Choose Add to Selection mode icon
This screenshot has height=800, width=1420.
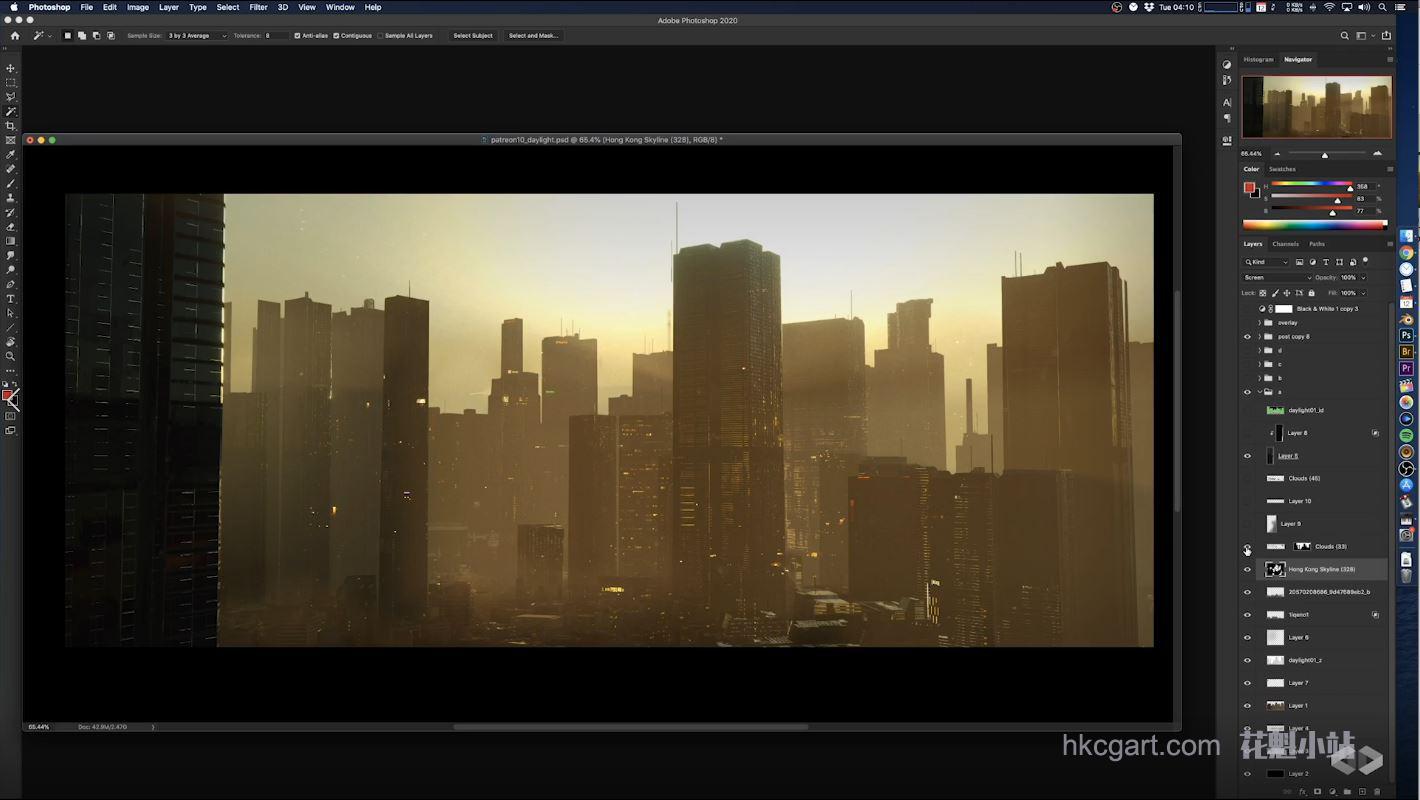coord(81,35)
